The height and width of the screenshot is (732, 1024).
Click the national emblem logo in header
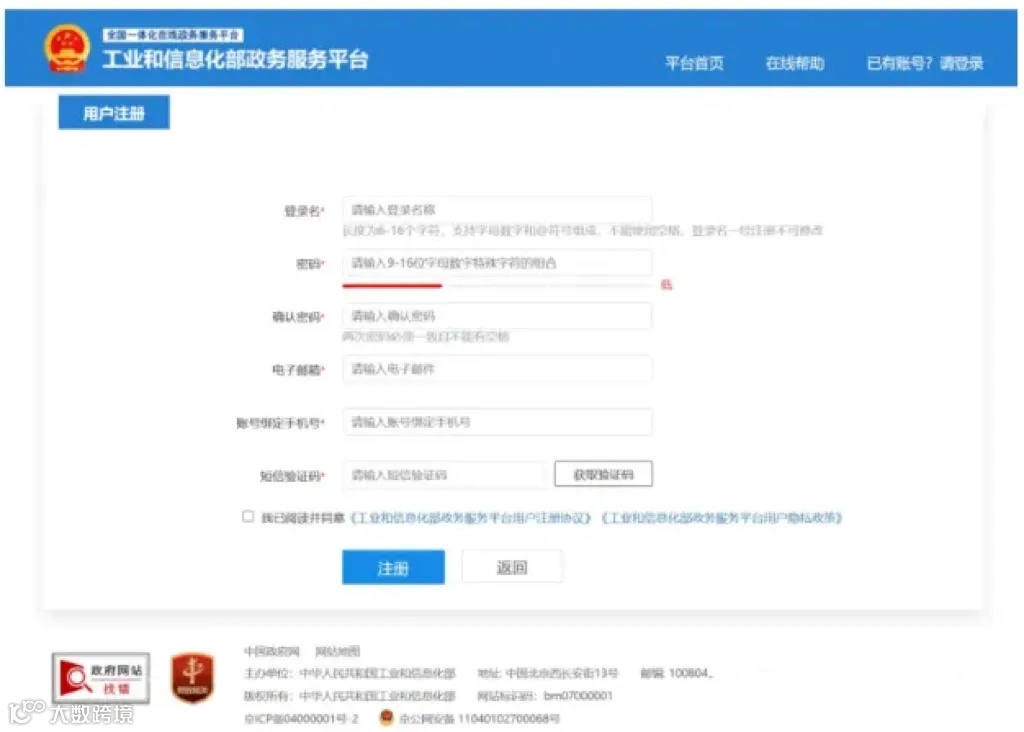tap(67, 48)
